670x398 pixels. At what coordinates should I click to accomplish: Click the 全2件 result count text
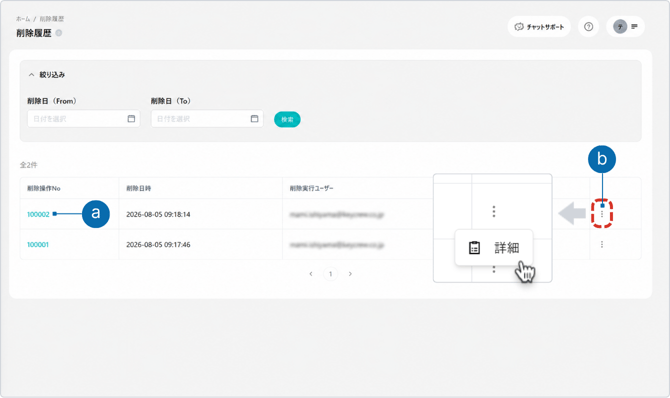[x=28, y=165]
